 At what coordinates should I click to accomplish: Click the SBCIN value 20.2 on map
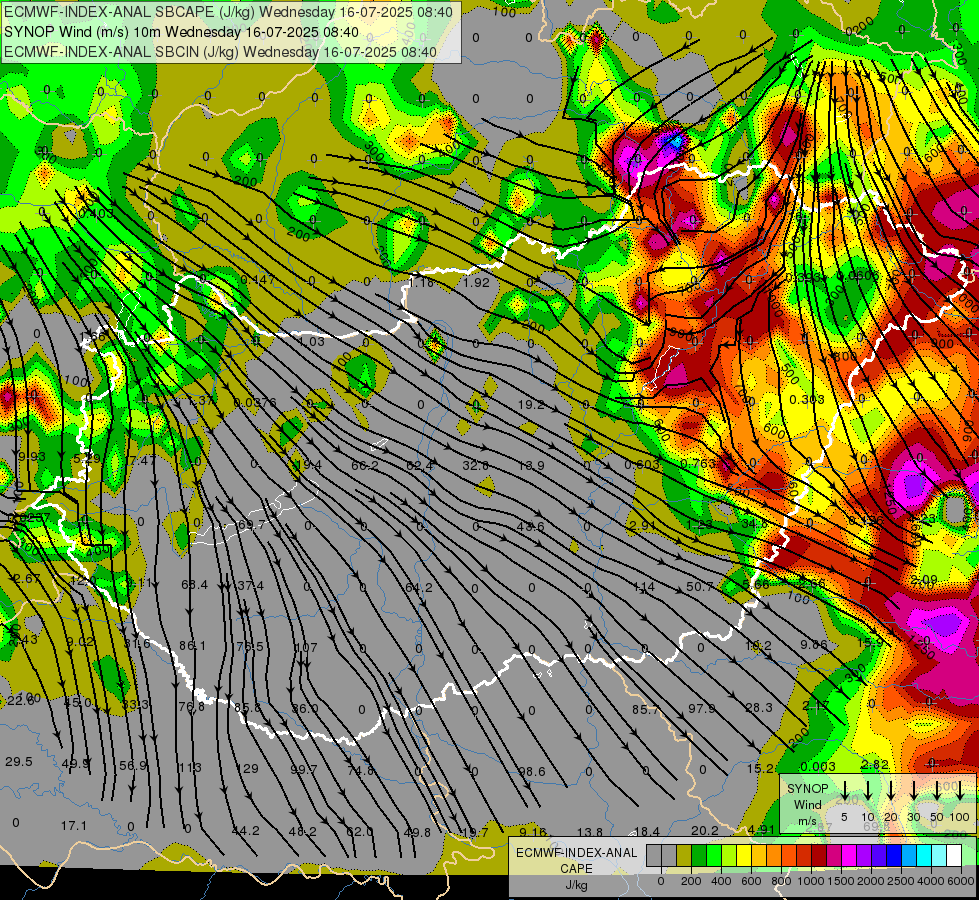click(x=705, y=830)
